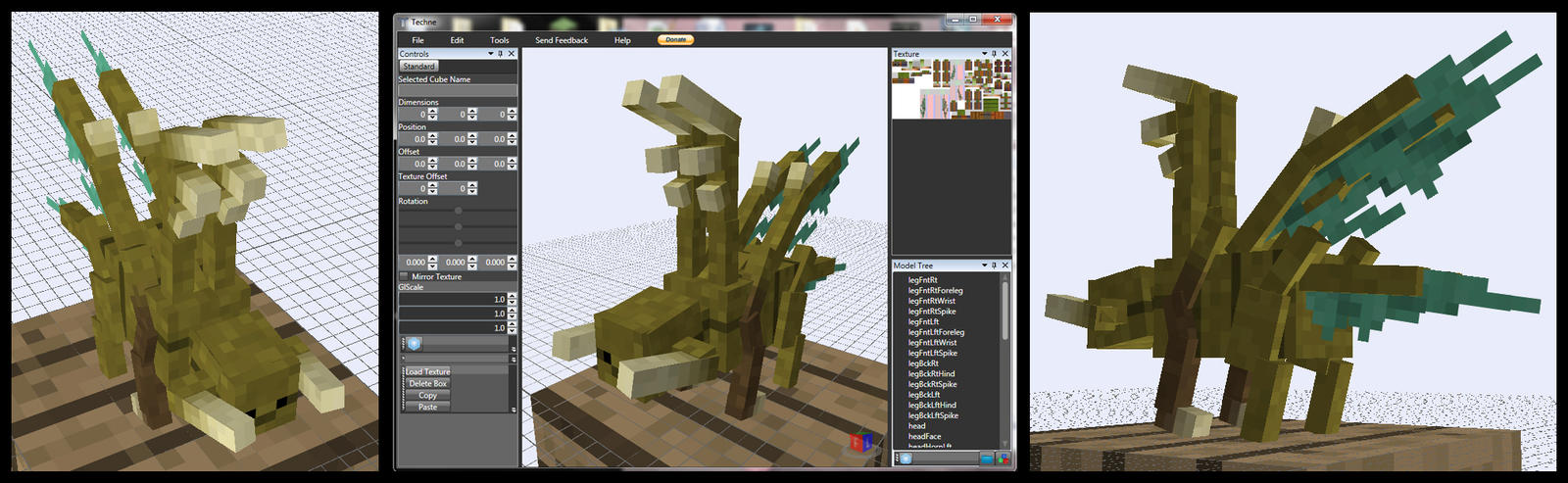1568x483 pixels.
Task: Select legBckRt in Model Tree
Action: pyautogui.click(x=923, y=363)
